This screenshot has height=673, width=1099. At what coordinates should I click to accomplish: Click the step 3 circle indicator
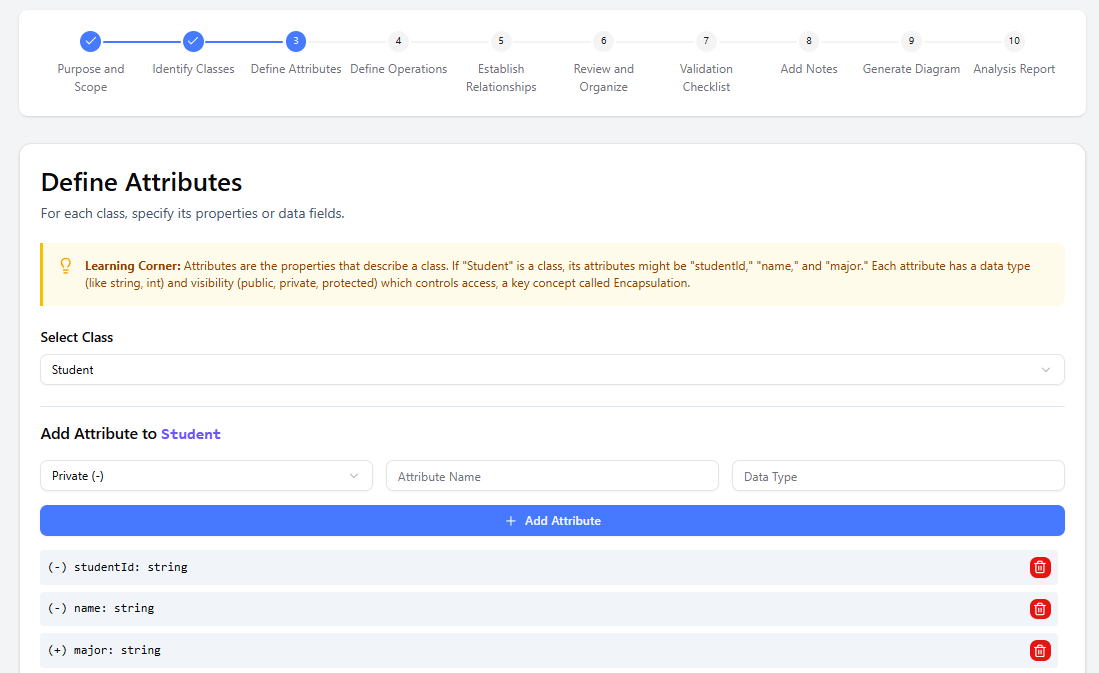coord(296,41)
